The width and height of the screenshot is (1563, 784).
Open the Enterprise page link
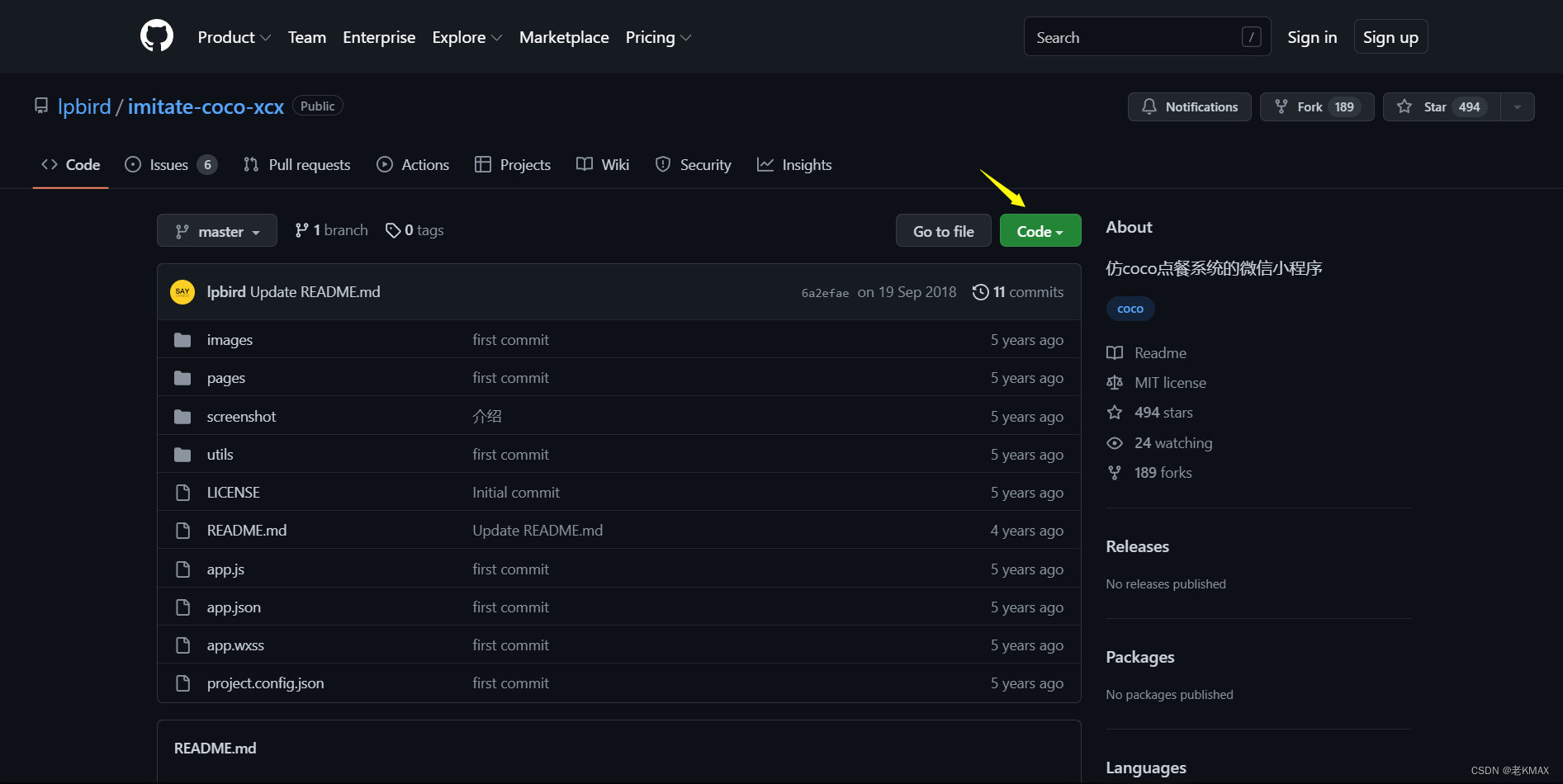point(379,37)
